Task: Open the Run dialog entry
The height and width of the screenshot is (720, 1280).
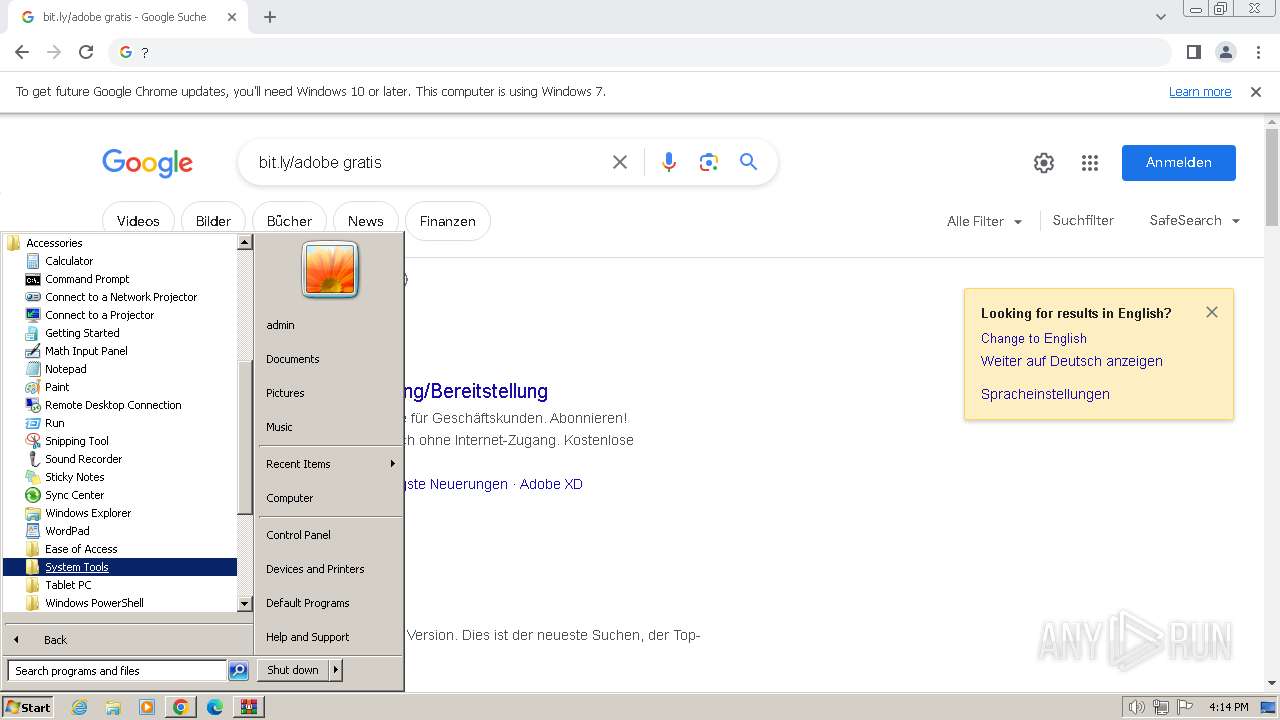Action: point(55,423)
